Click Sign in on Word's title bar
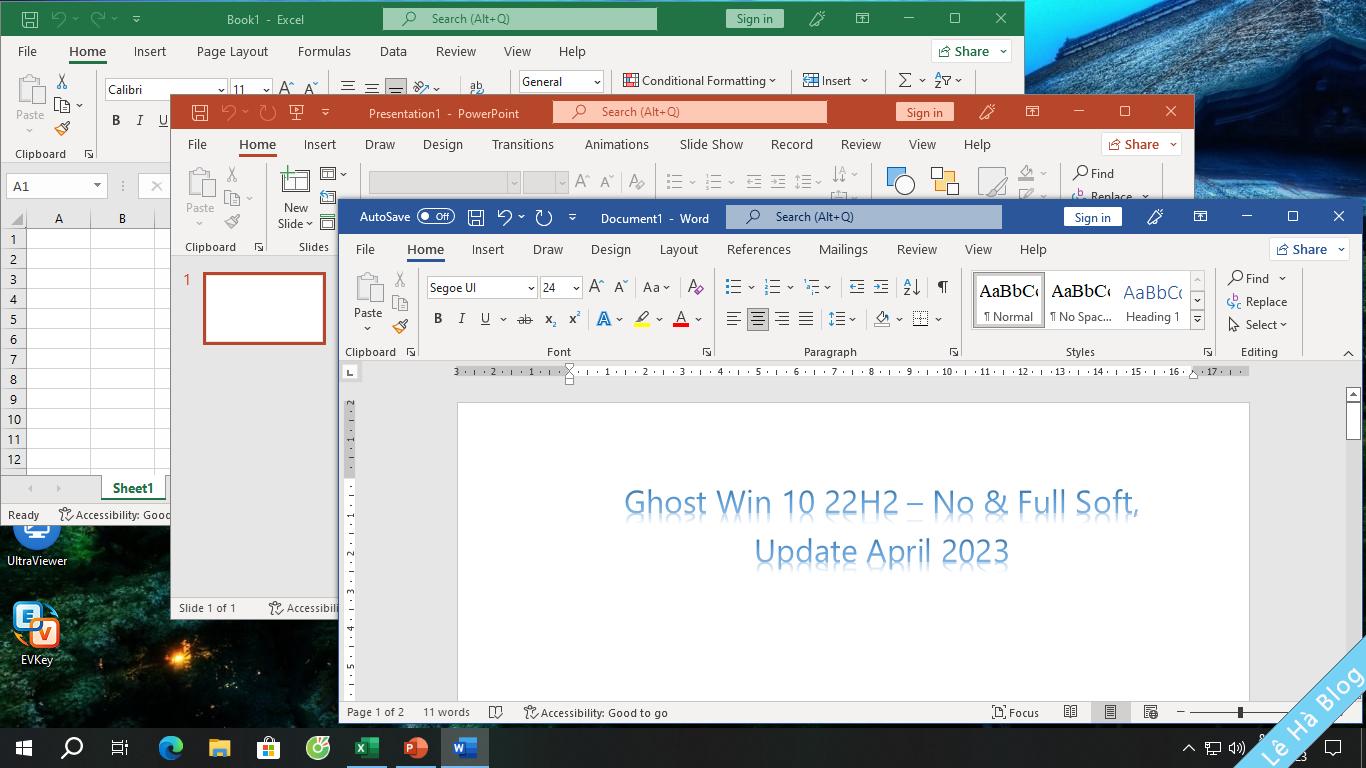The height and width of the screenshot is (768, 1366). (1092, 216)
